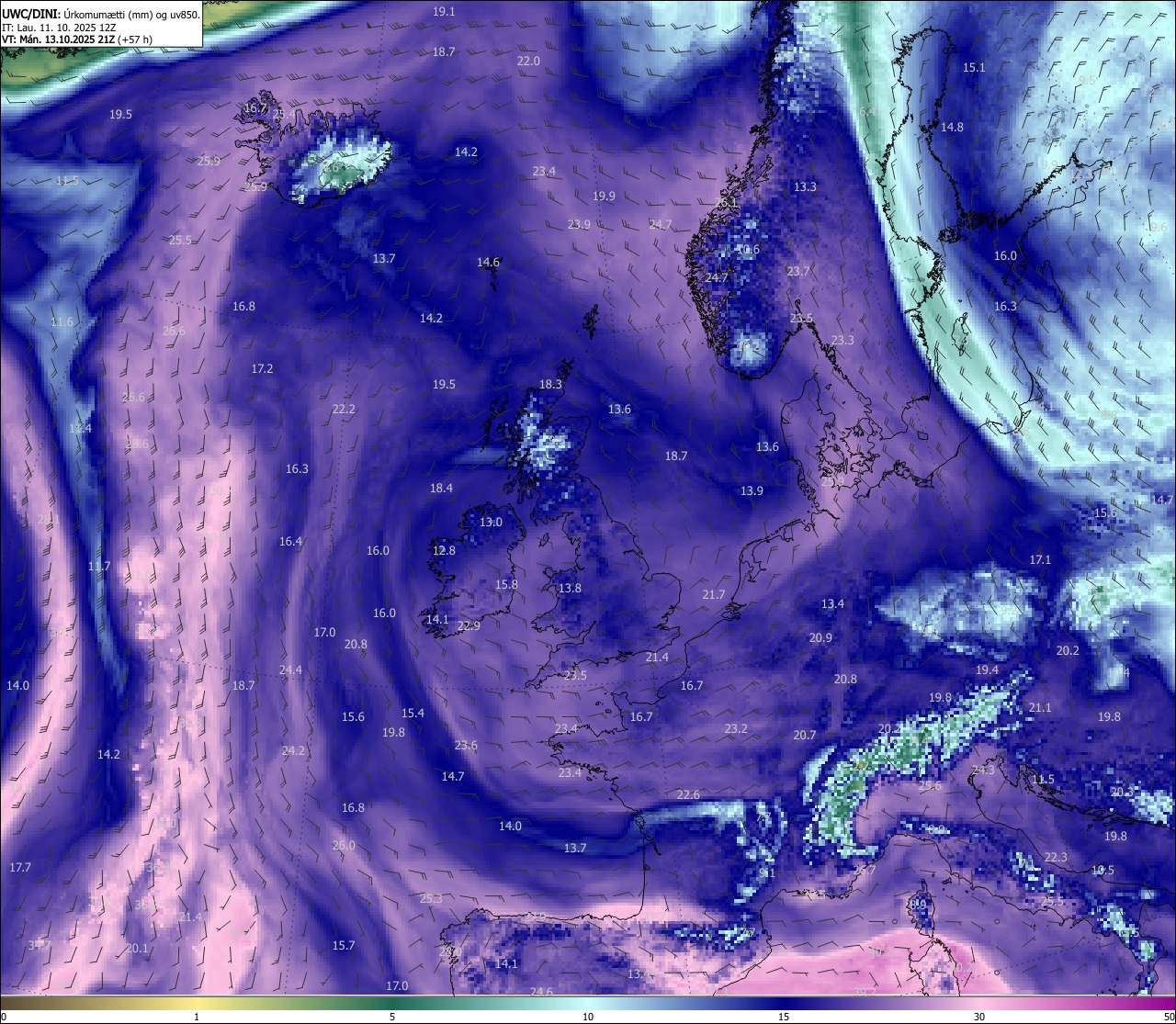Click the 13.0 value over Northern Ireland
The image size is (1176, 1024).
click(491, 522)
